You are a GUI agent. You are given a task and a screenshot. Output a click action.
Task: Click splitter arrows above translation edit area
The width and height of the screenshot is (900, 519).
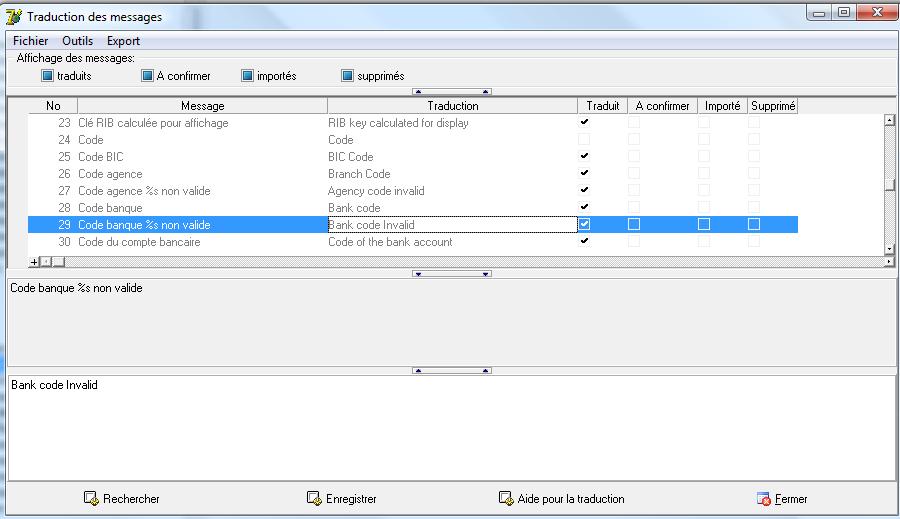pos(452,370)
